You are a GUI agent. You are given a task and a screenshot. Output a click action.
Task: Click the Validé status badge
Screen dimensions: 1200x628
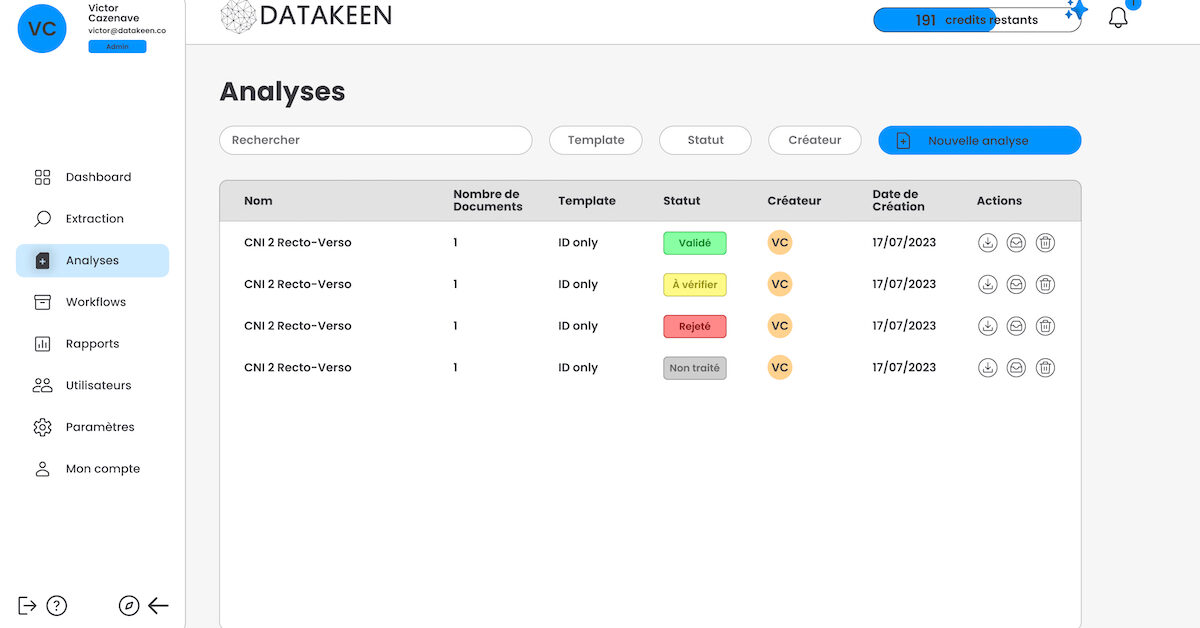[694, 242]
